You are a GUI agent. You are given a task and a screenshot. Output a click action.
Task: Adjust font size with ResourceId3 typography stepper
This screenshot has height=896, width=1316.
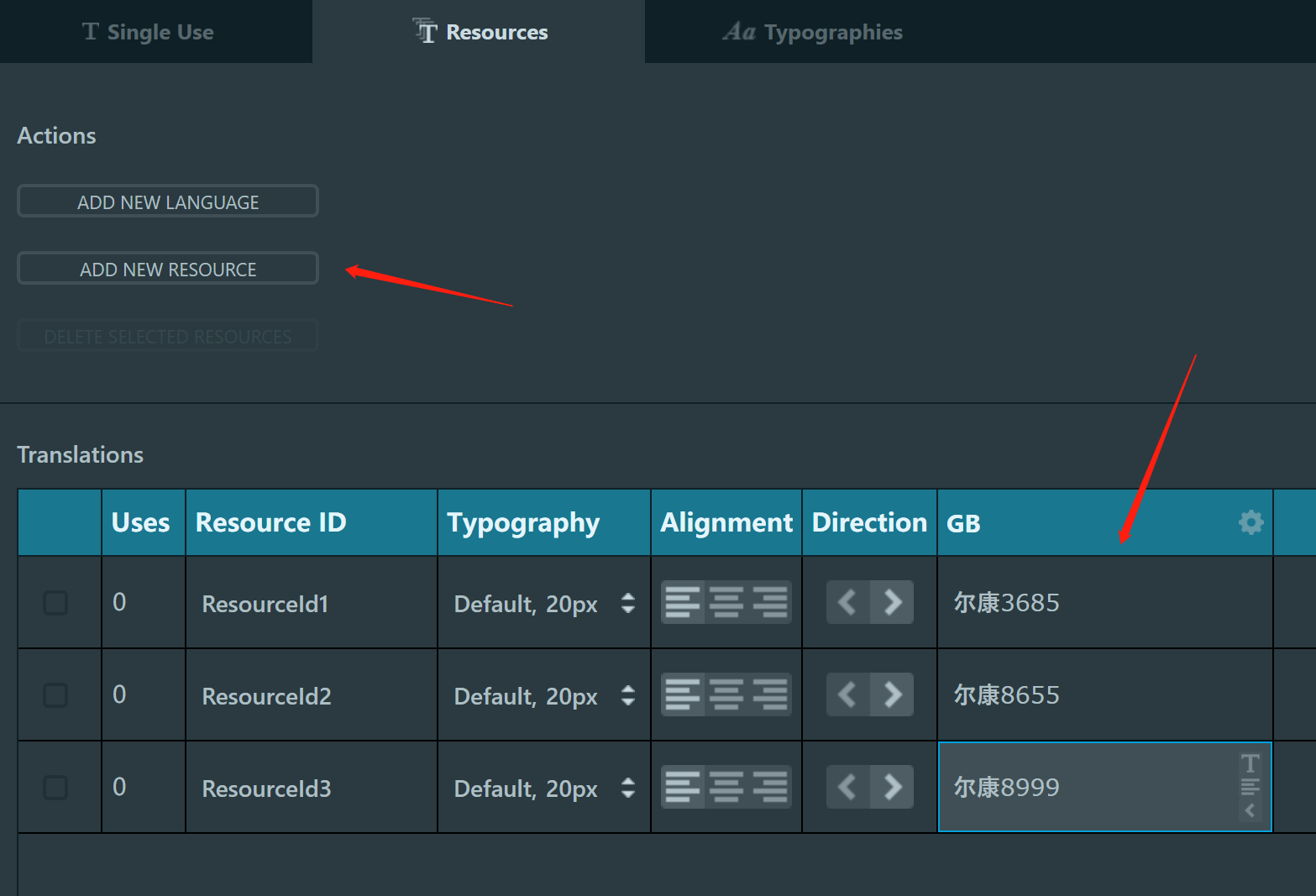[x=627, y=788]
